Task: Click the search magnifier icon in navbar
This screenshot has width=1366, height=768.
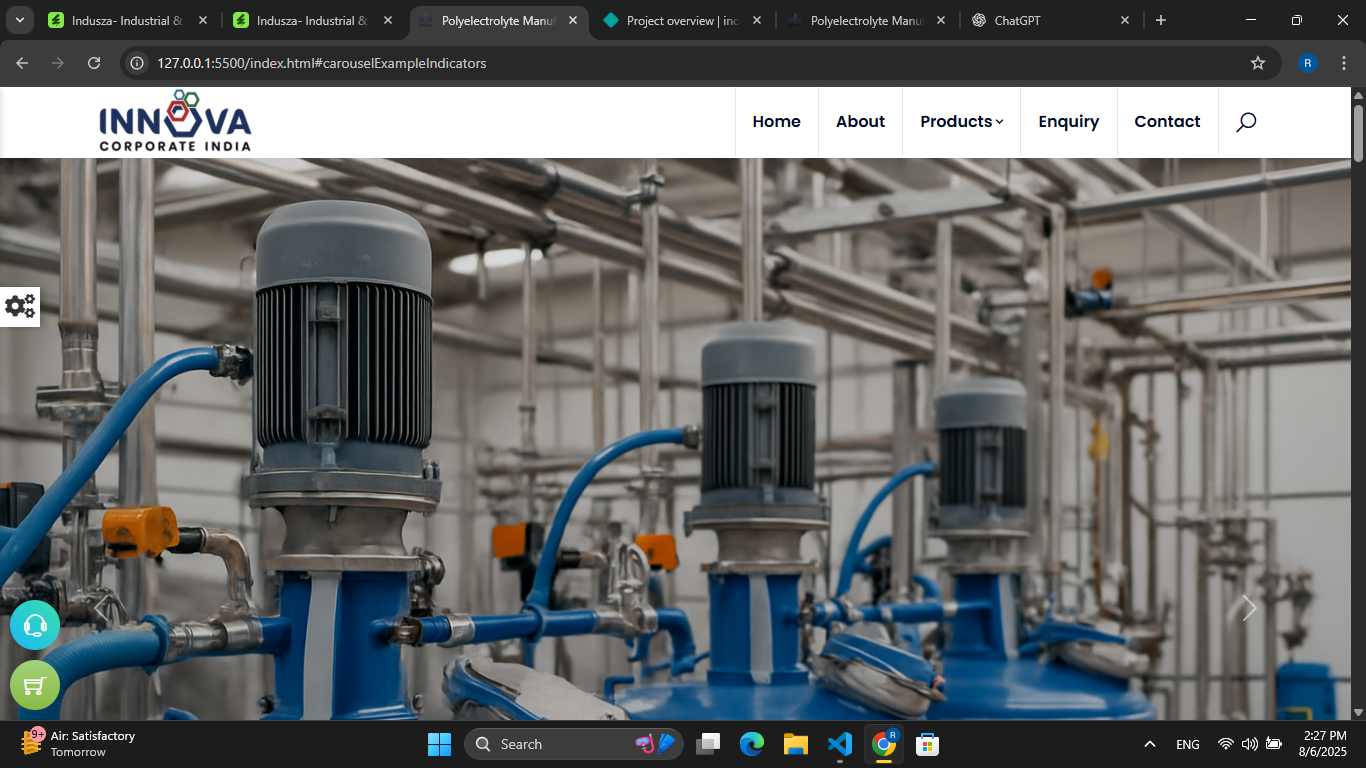Action: (x=1245, y=122)
